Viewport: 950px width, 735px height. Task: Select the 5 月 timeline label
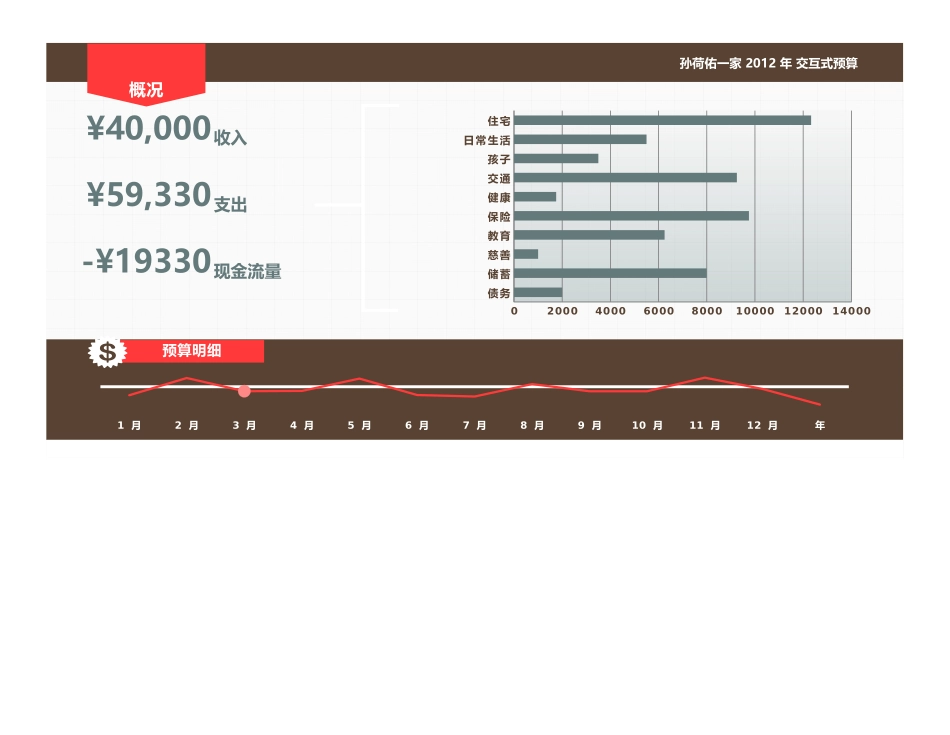[359, 425]
